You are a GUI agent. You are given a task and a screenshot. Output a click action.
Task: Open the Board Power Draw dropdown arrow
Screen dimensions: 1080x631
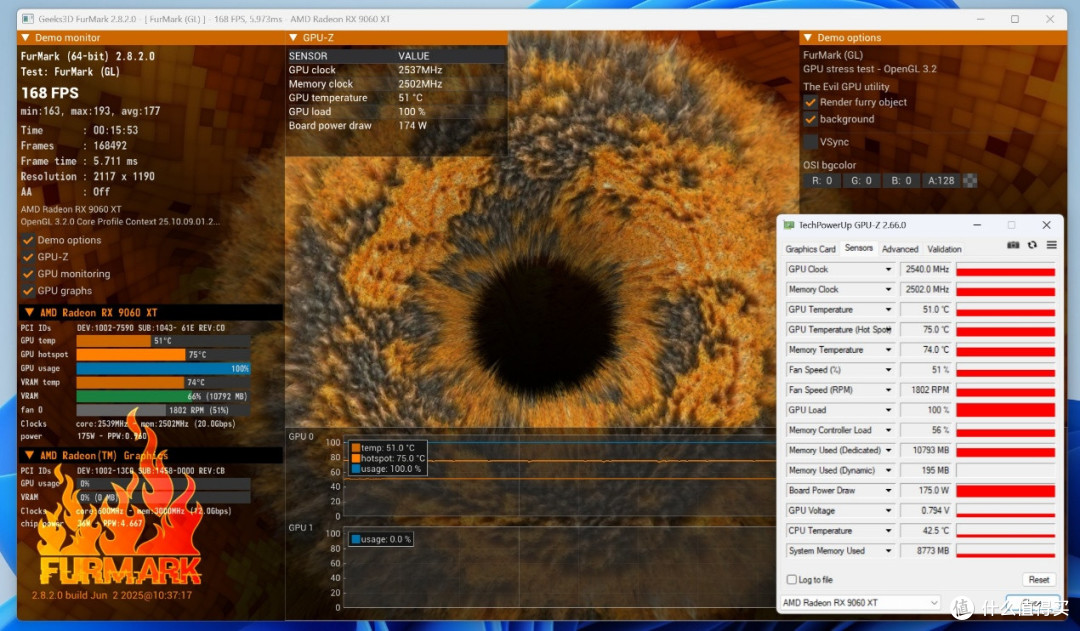pos(888,490)
